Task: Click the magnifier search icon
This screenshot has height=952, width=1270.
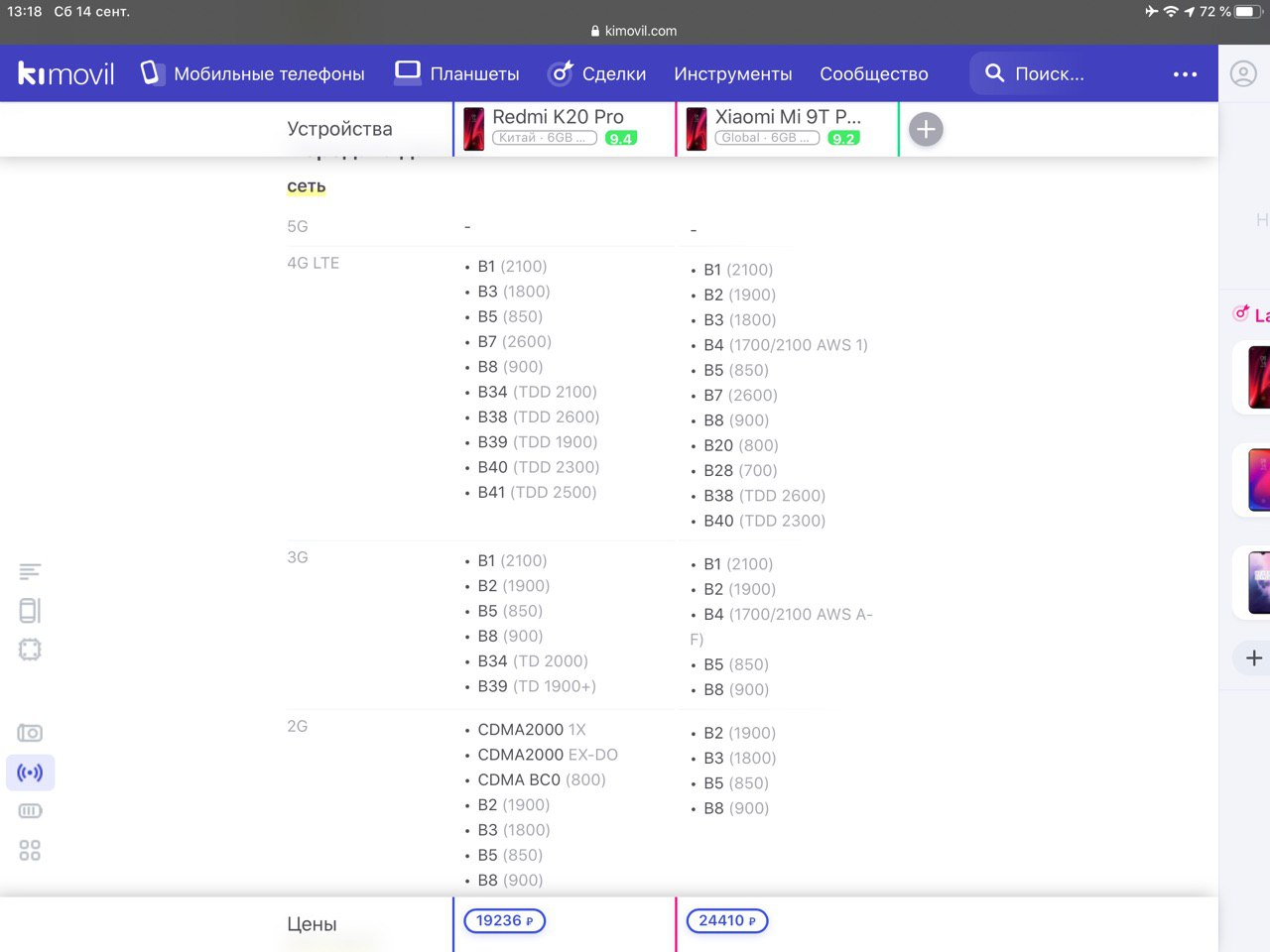Action: 994,73
